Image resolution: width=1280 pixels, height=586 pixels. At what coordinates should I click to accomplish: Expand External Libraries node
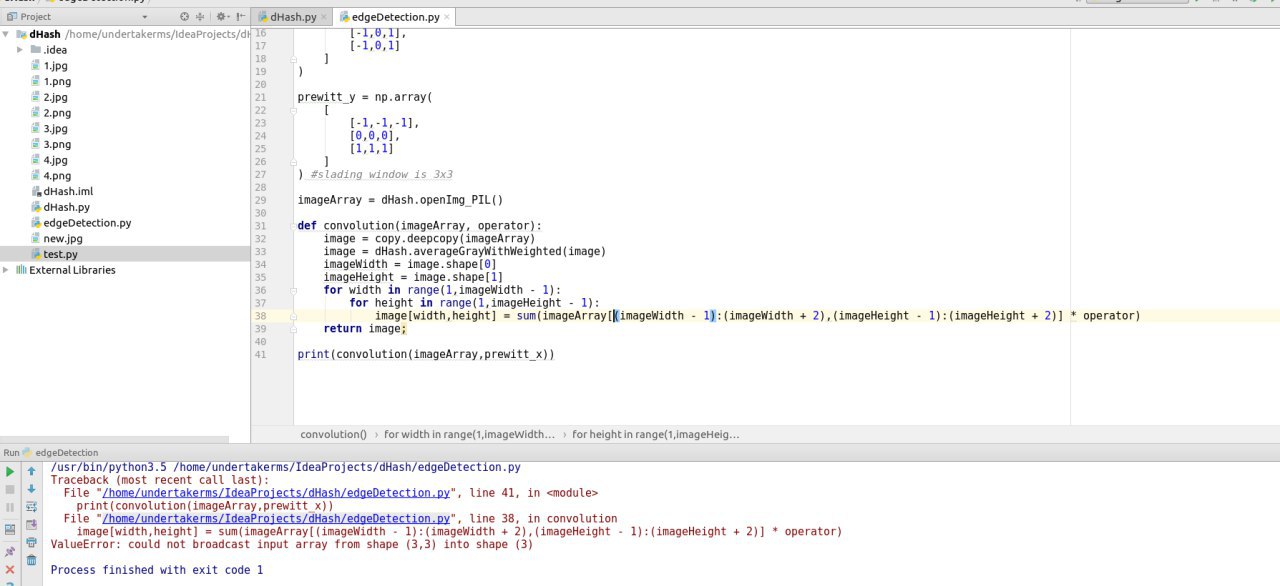[x=7, y=270]
